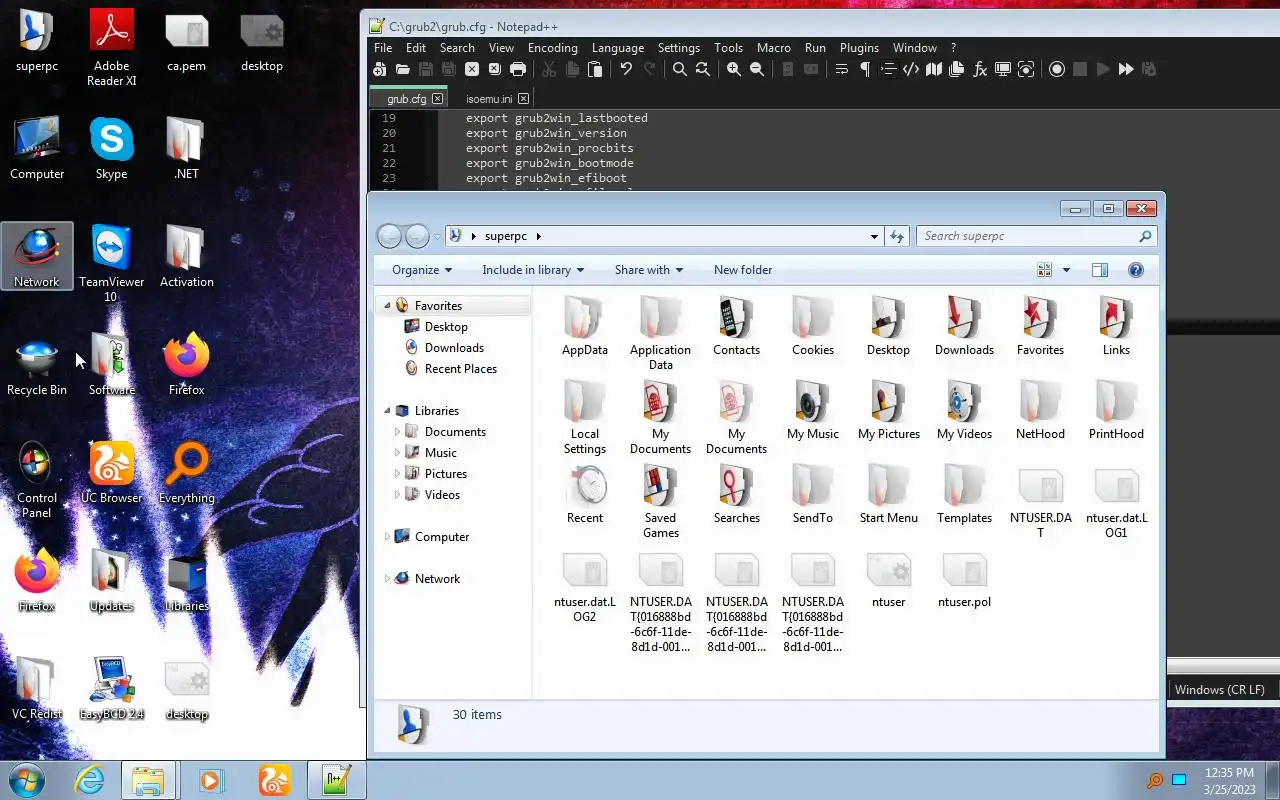Open Control Panel desktop icon
1280x800 pixels.
coord(37,480)
